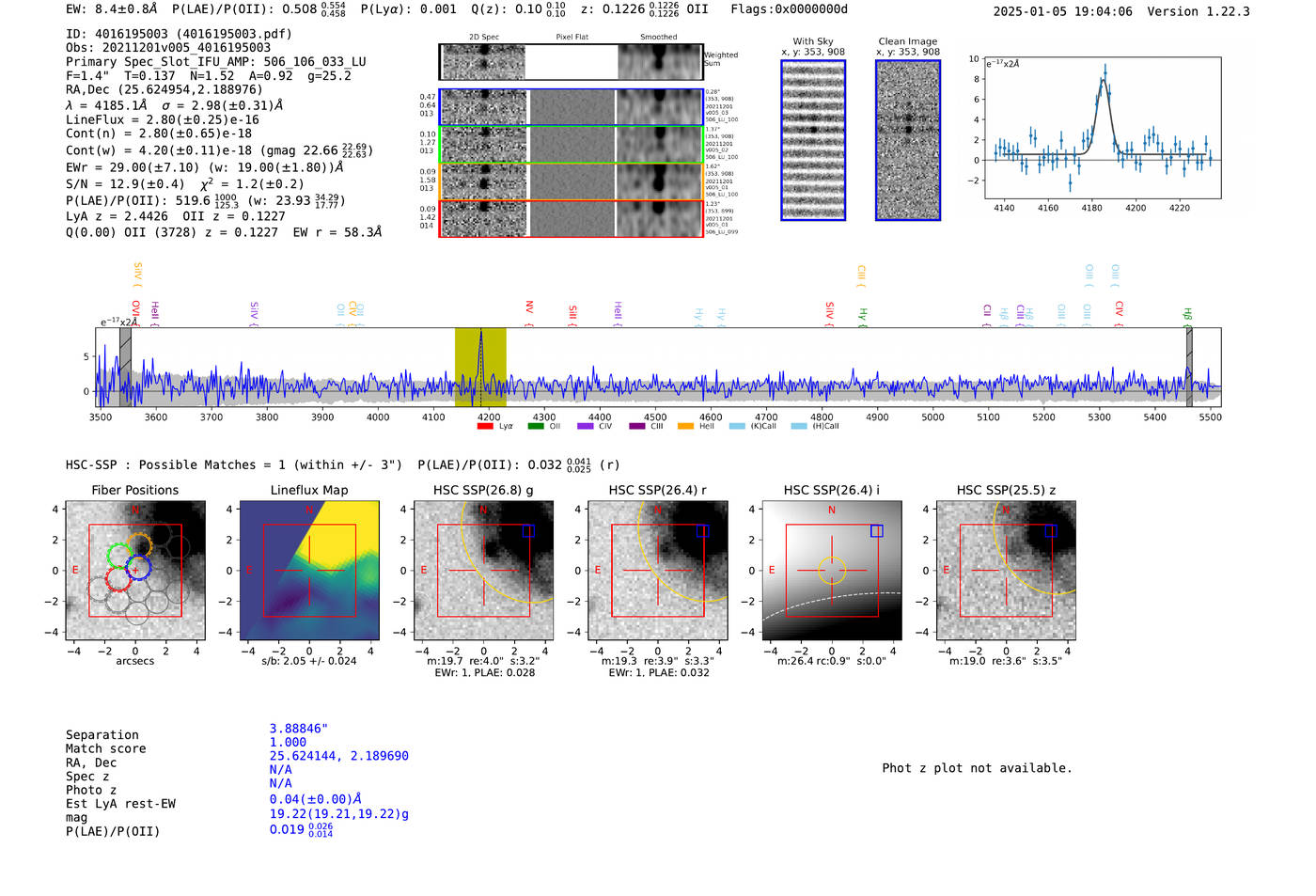Screen dimensions: 1316x896
Task: Click the orange dashed fiber circle
Action: (x=139, y=545)
